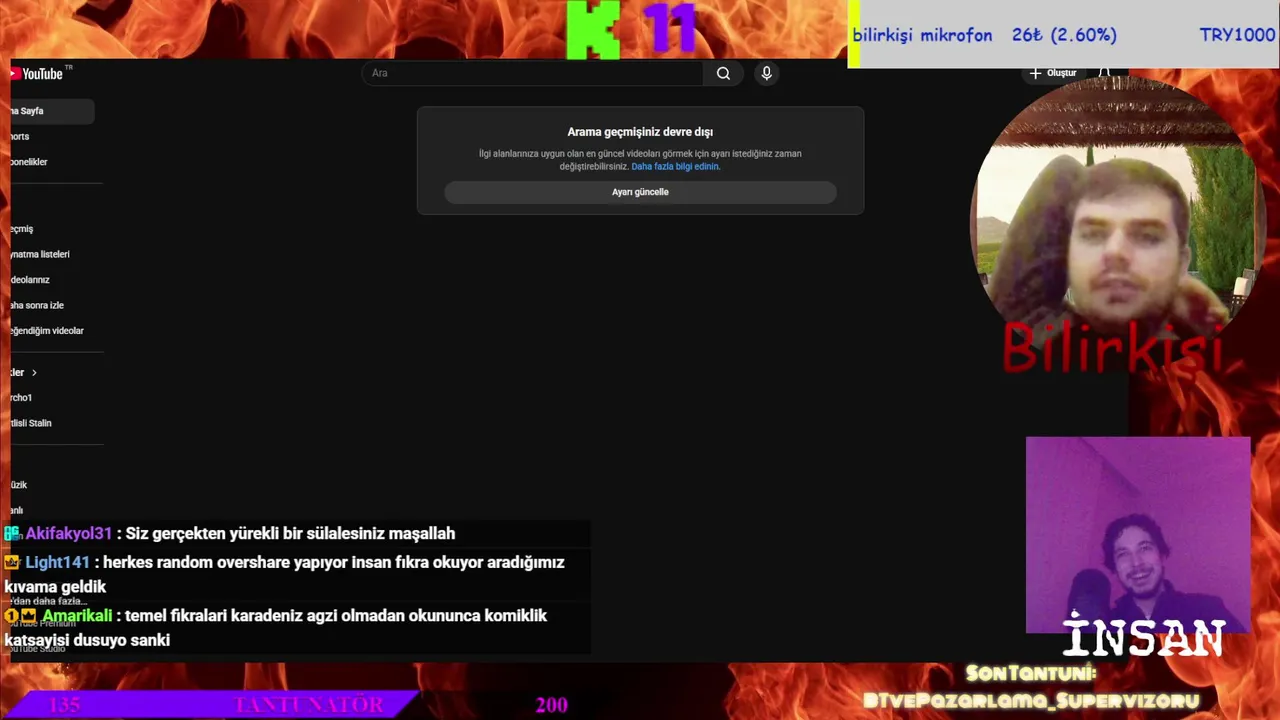
Task: Open the Ana Sayfa sidebar item
Action: tap(52, 111)
